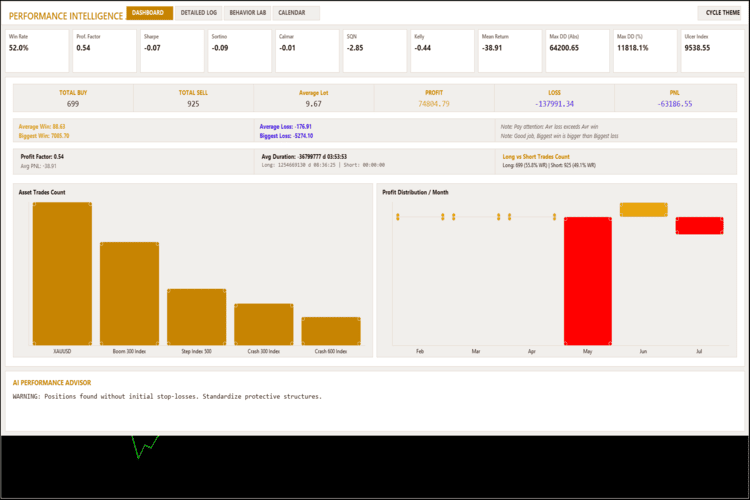The height and width of the screenshot is (500, 750).
Task: Click the Profit Factor: 0.54 line
Action: coord(42,156)
